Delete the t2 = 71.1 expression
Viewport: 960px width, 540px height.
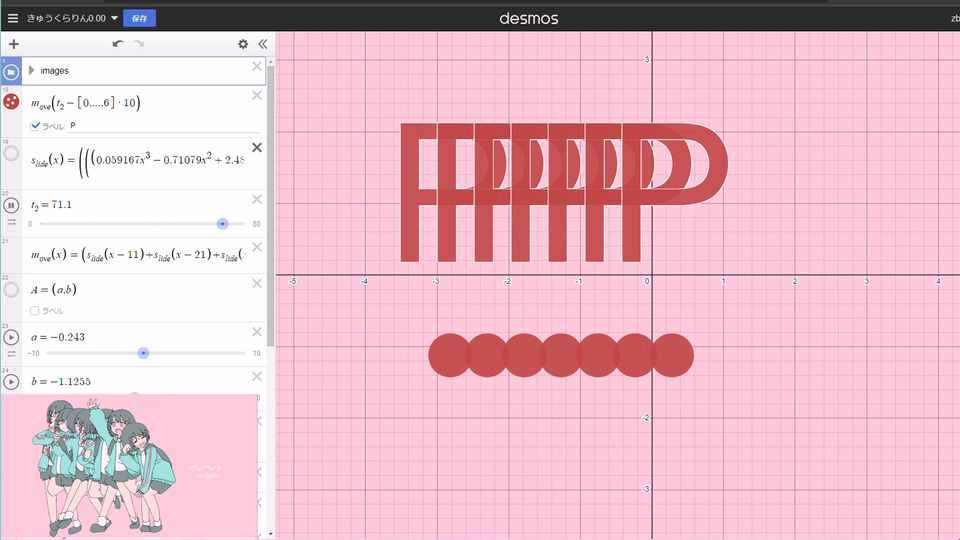(257, 199)
